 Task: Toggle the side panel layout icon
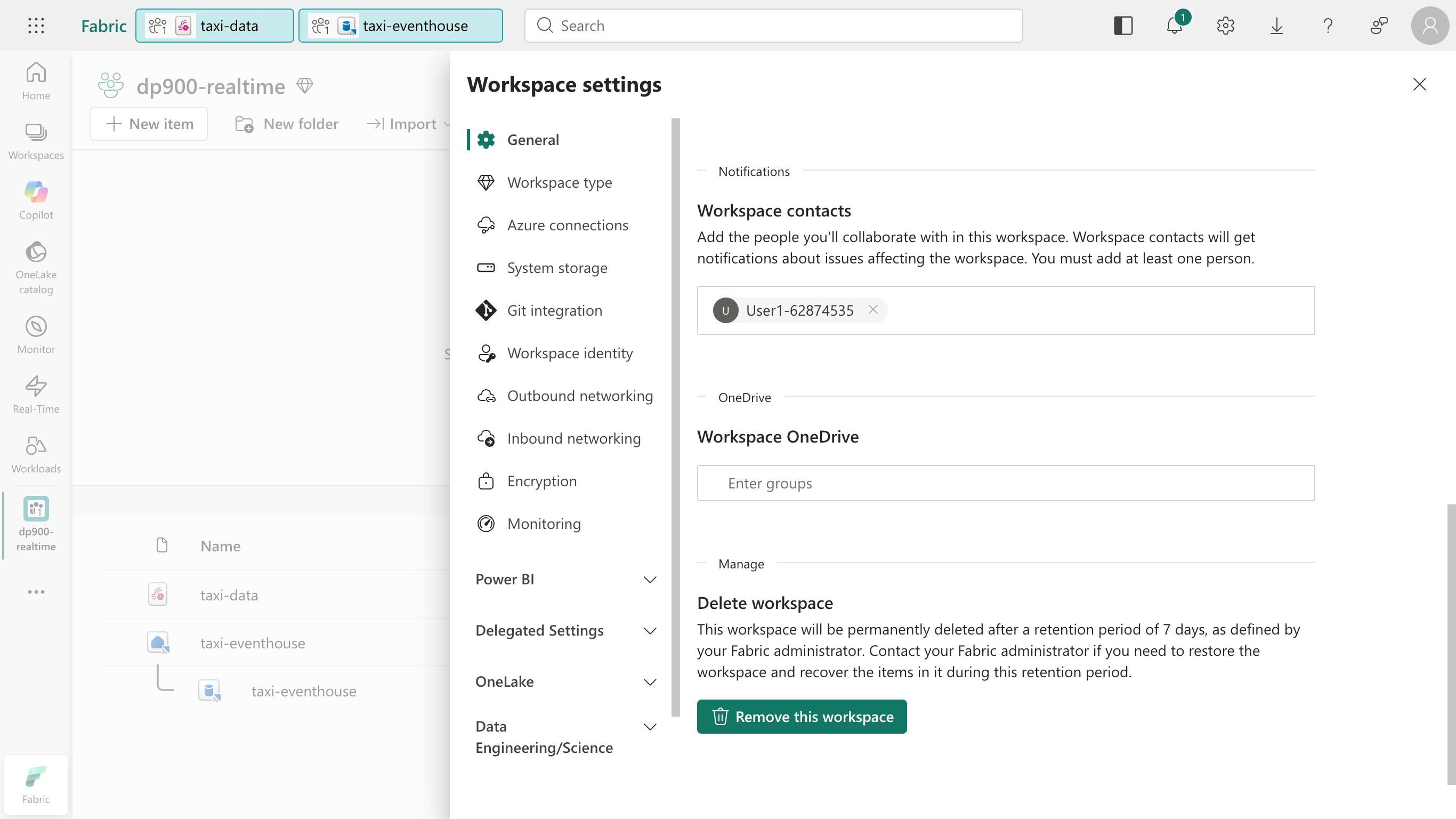pos(1123,26)
